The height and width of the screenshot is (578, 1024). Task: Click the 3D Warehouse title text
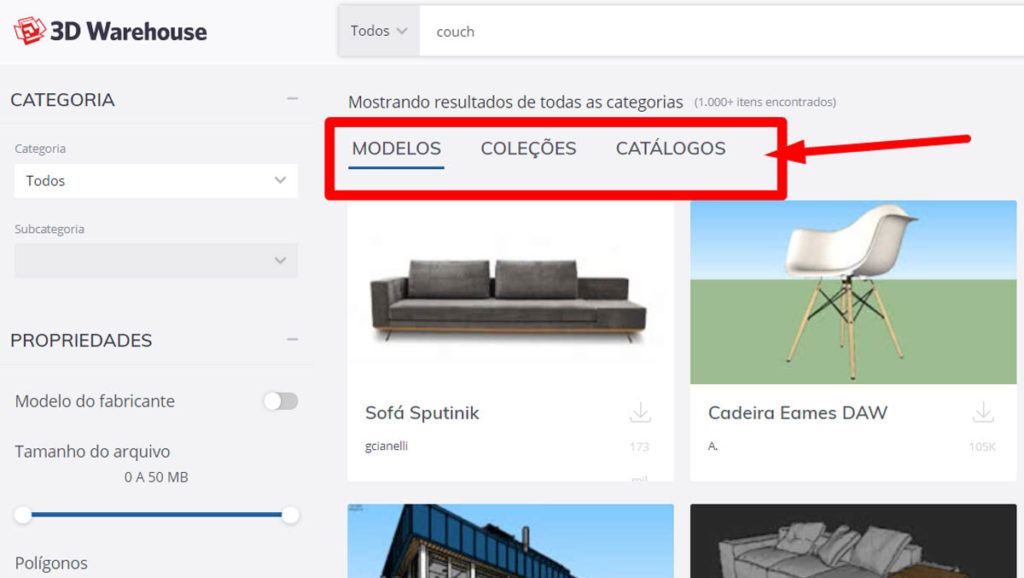point(129,31)
